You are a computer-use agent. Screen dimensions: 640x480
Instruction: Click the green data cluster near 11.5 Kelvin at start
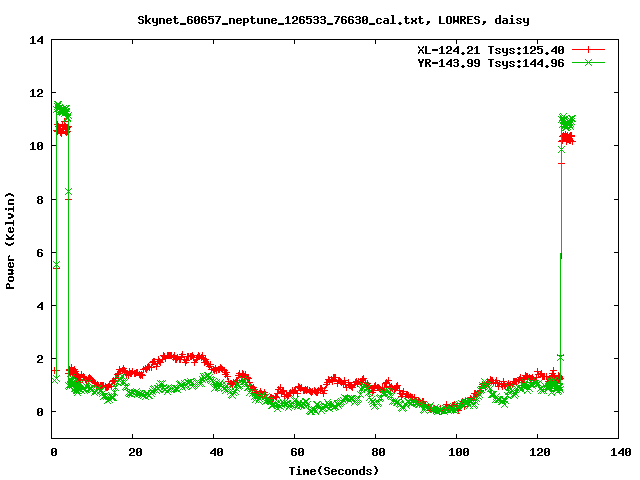(x=62, y=110)
